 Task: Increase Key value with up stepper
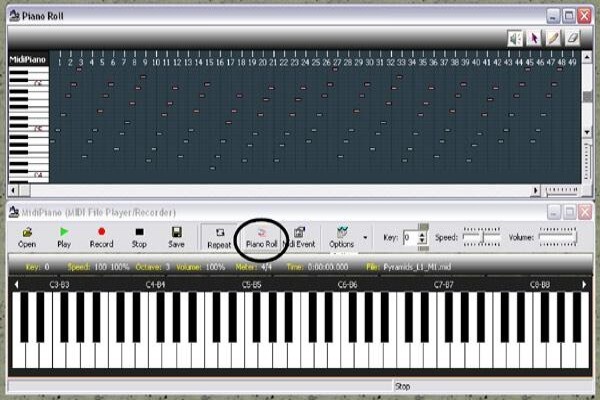422,235
